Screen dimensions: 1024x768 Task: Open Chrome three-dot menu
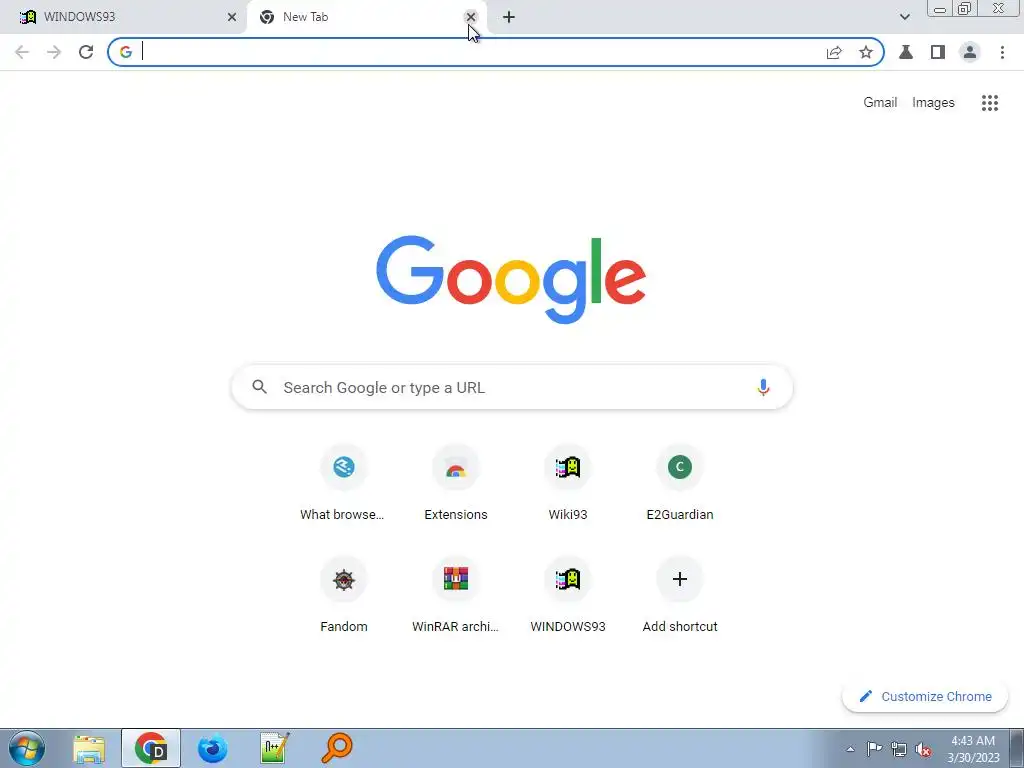1002,52
